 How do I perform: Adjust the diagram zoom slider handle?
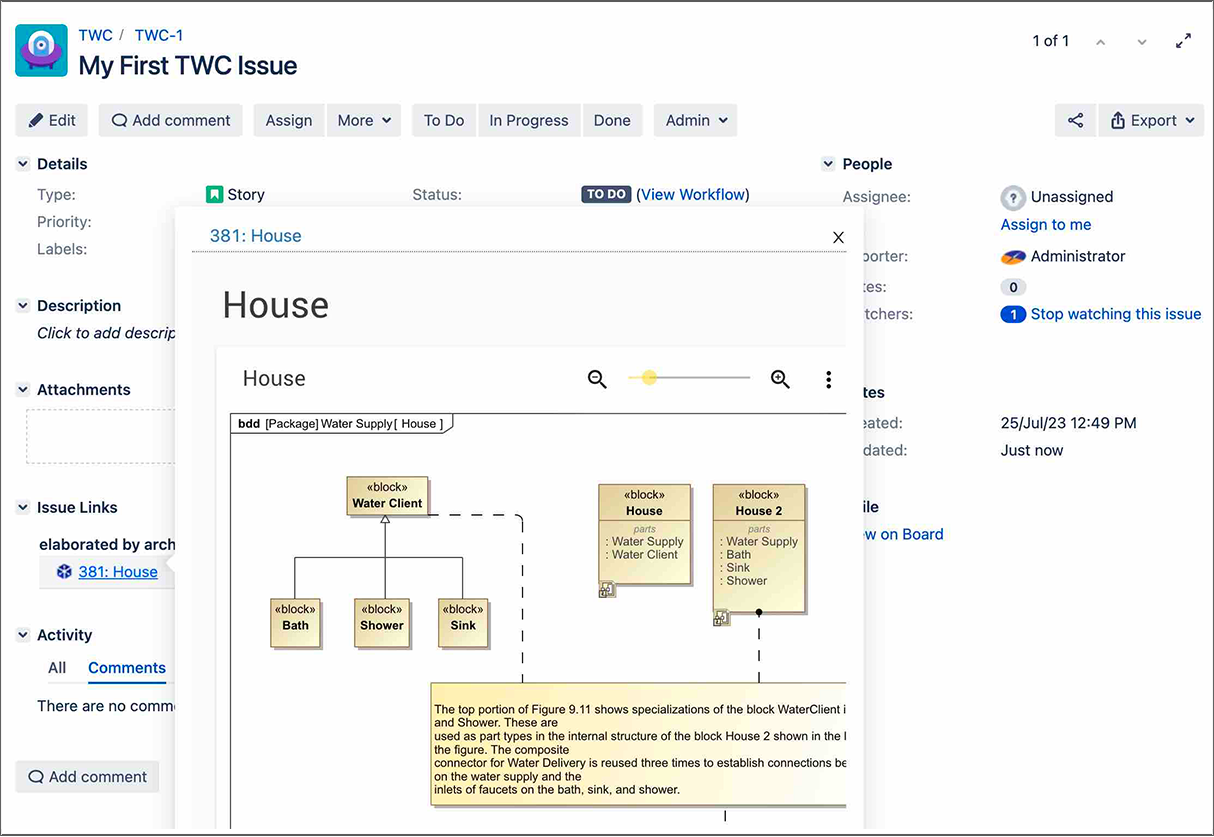coord(649,378)
